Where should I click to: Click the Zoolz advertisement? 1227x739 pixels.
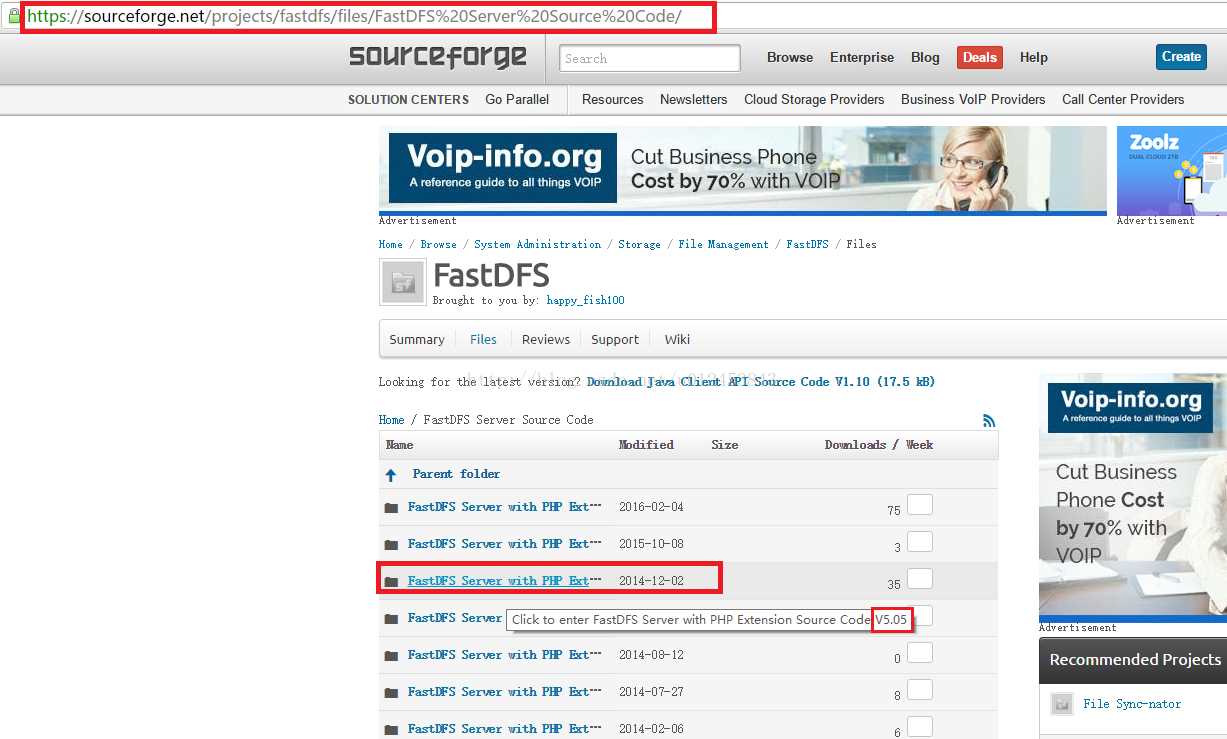[1172, 170]
